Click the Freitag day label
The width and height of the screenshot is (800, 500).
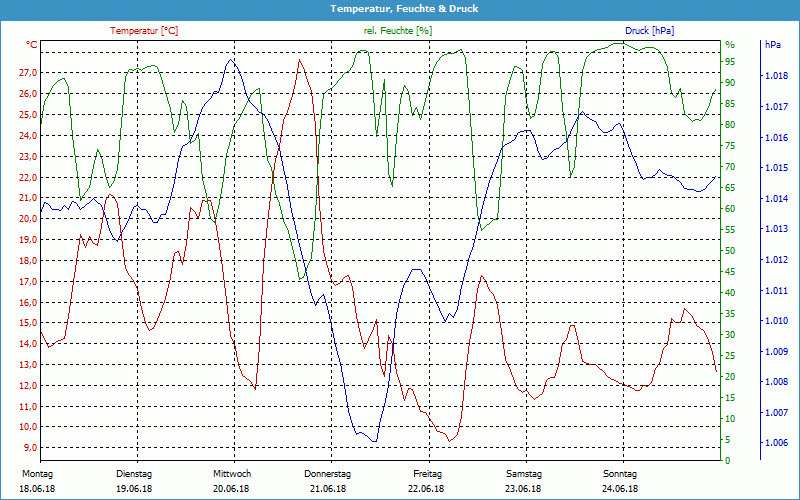428,473
